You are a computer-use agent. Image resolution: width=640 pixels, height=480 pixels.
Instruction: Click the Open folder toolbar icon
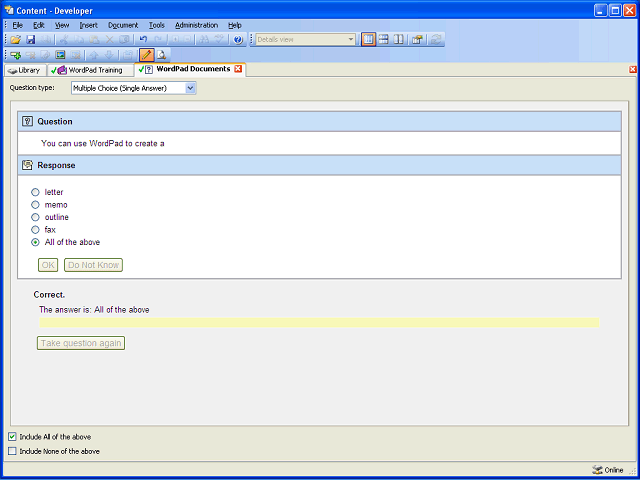pos(16,40)
